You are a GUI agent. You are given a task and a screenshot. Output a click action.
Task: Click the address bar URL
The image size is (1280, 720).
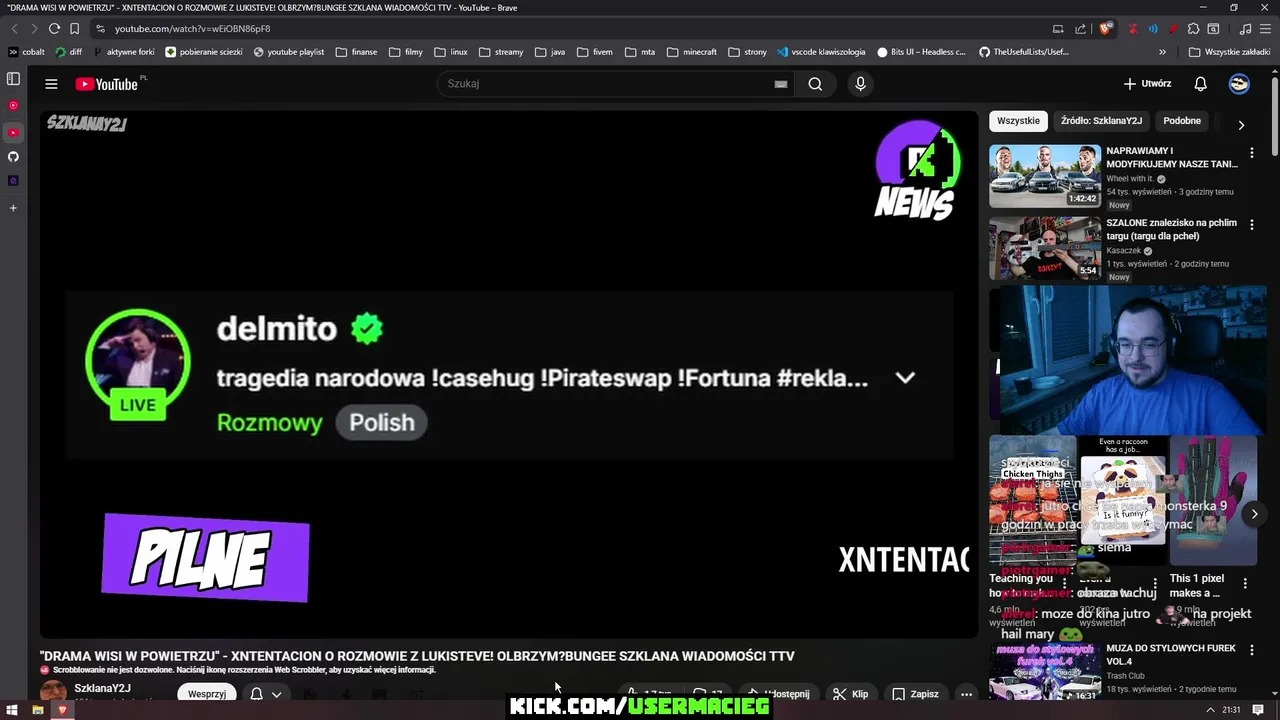(x=192, y=29)
